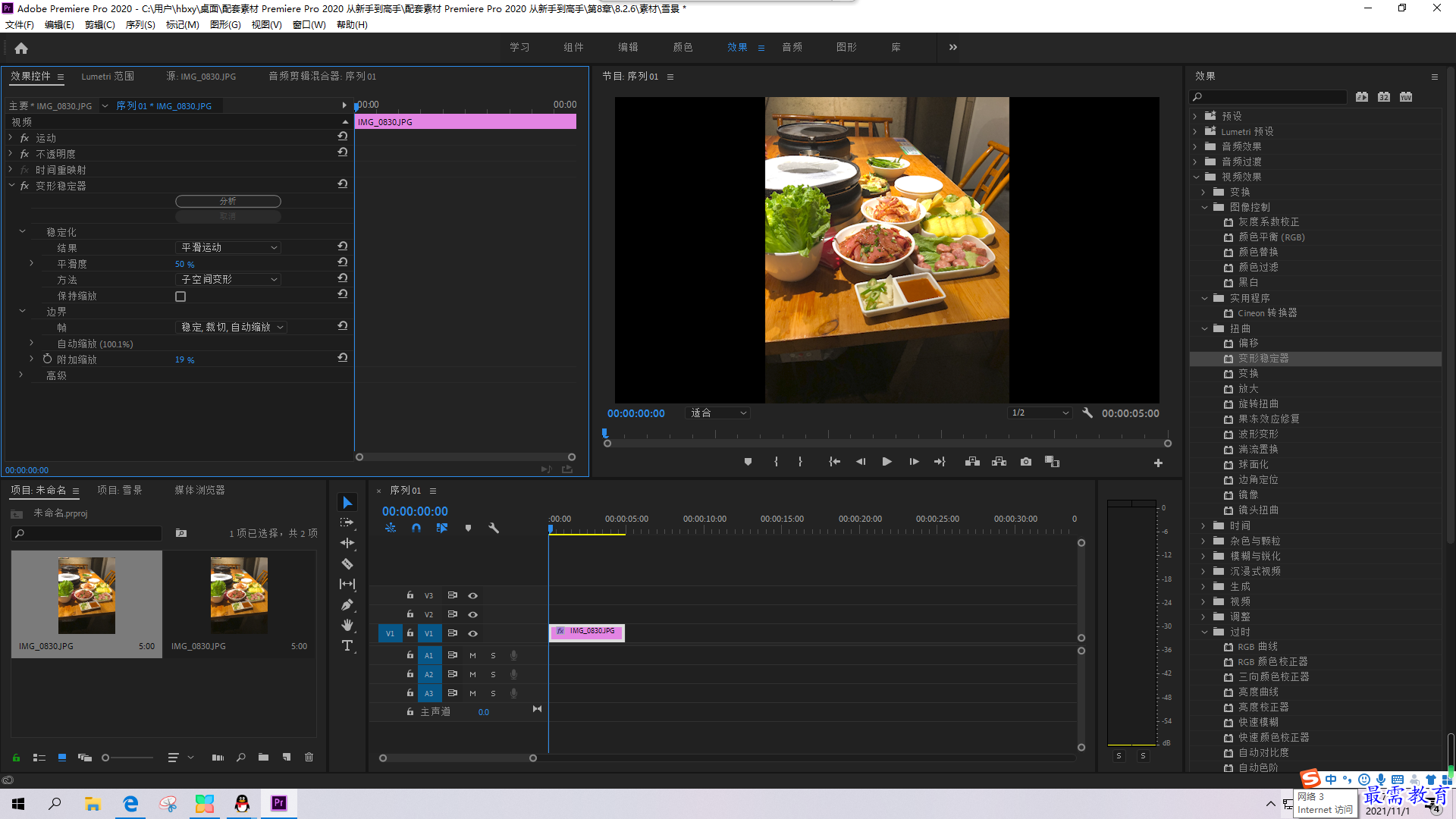Toggle fx for 运动 effect
The width and height of the screenshot is (1456, 819).
click(24, 138)
